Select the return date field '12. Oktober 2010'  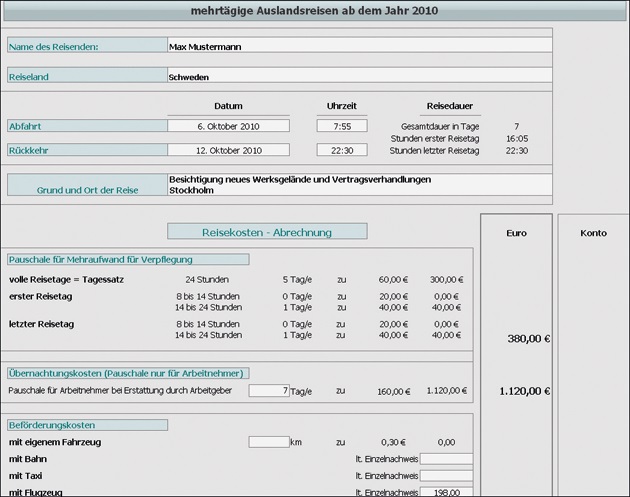click(228, 151)
